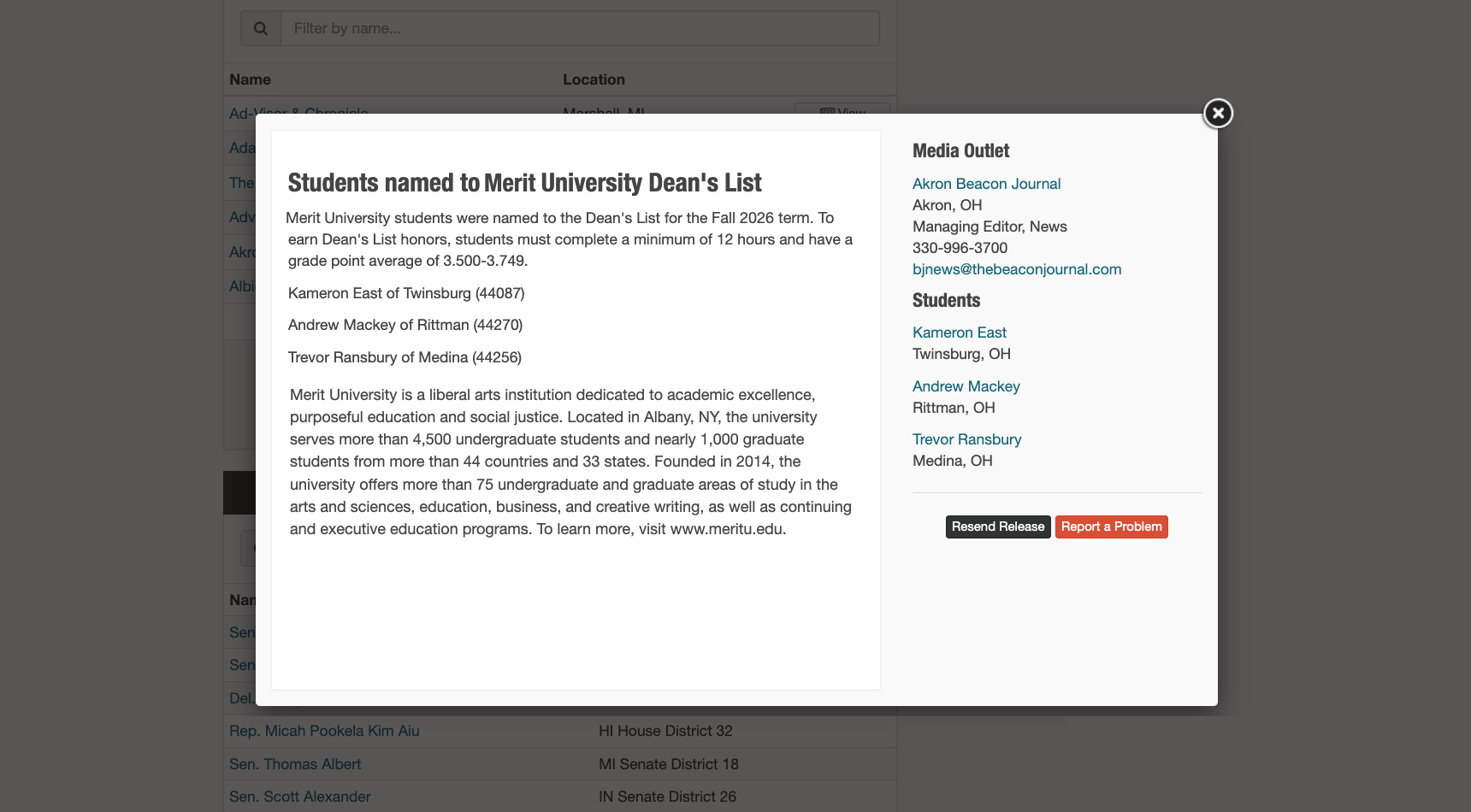1471x812 pixels.
Task: Click the magnifying glass search icon
Action: (261, 28)
